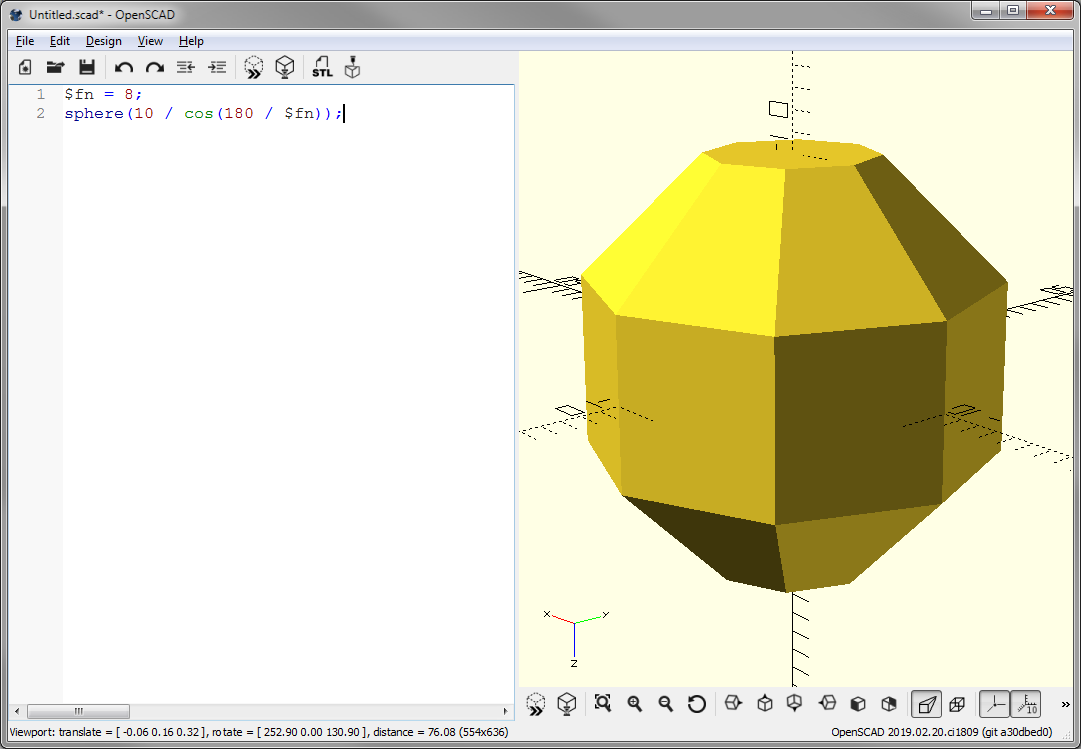Image resolution: width=1081 pixels, height=749 pixels.
Task: Click on line 2 sphere code
Action: click(200, 114)
